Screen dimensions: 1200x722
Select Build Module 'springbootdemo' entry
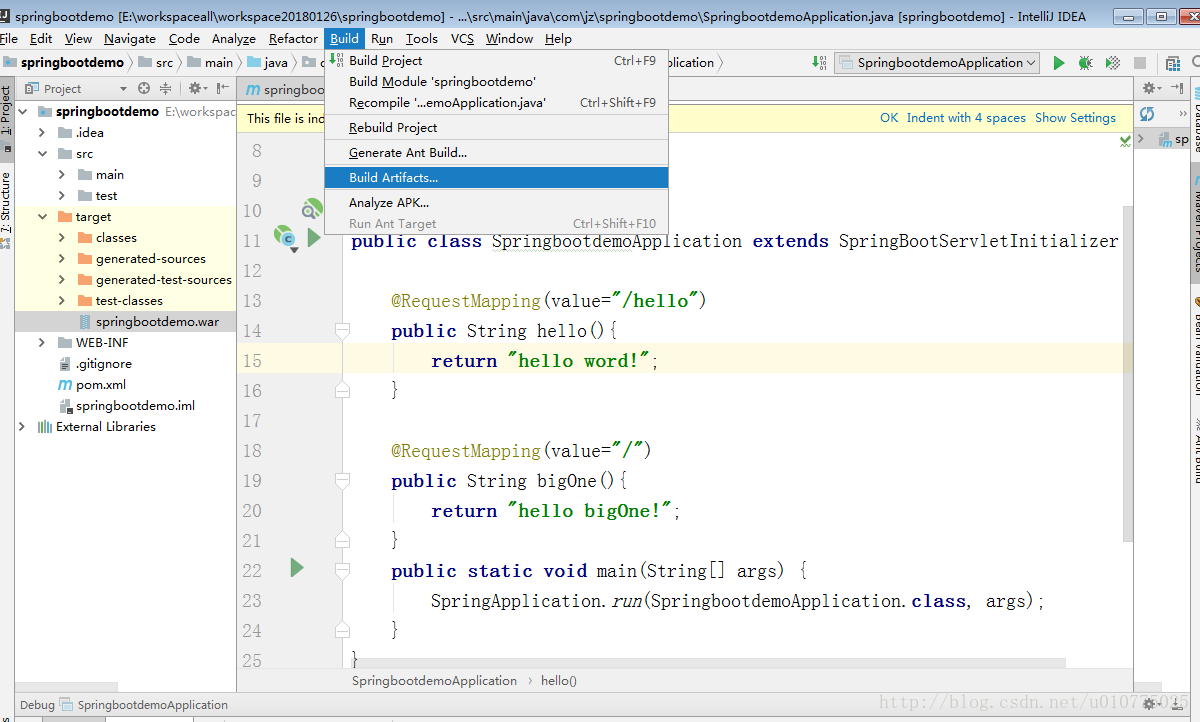tap(496, 82)
